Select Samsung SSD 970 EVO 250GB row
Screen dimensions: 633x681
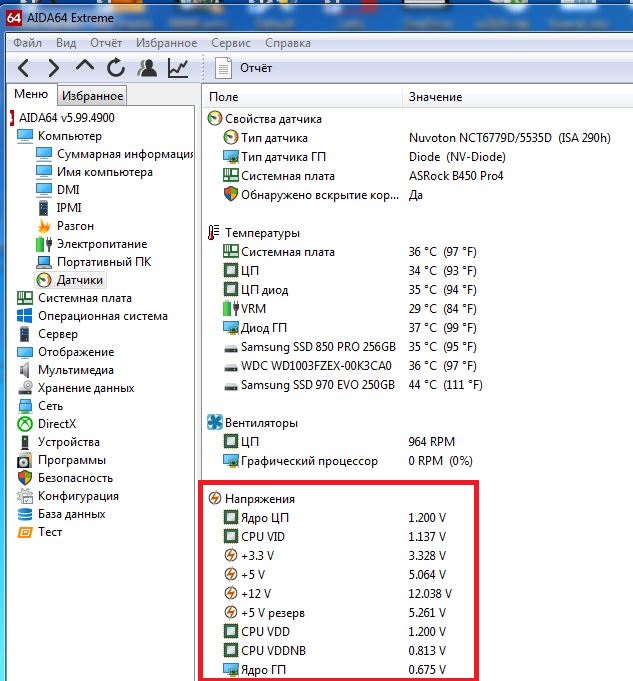[353, 385]
